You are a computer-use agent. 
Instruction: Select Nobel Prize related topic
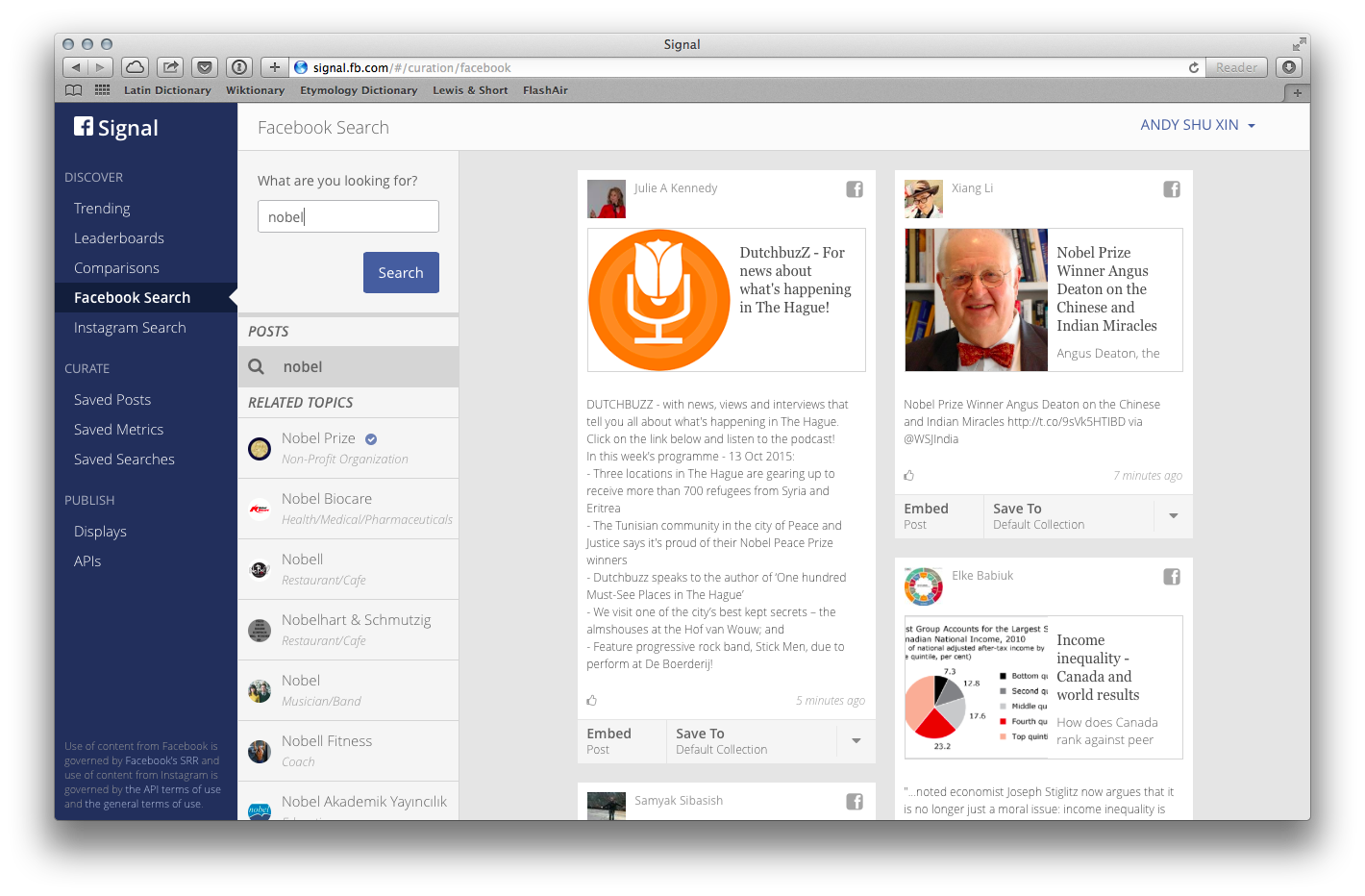pyautogui.click(x=348, y=448)
